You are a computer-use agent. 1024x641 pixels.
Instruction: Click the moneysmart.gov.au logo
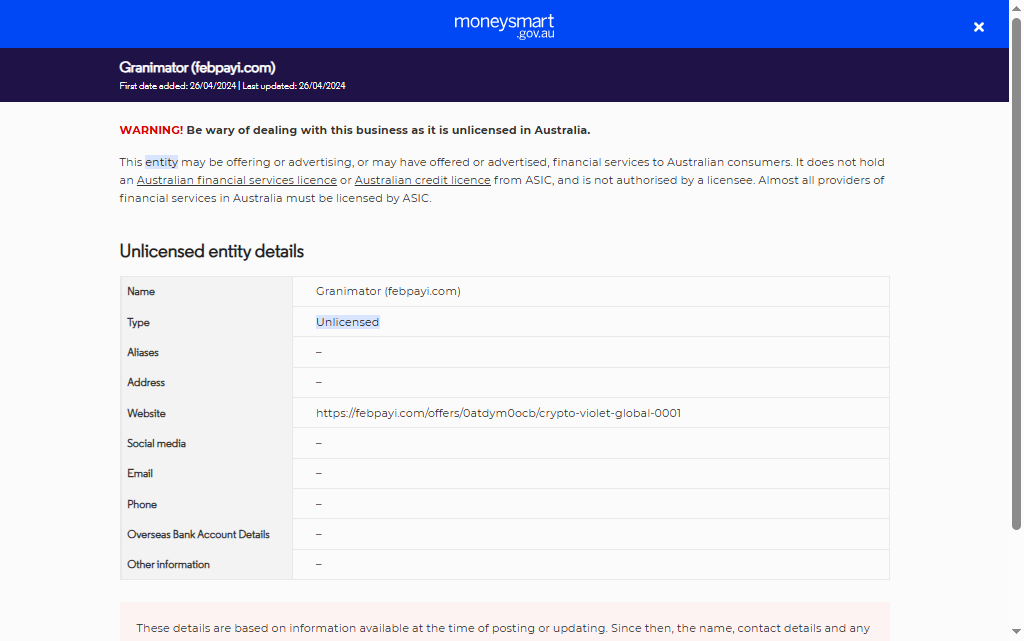[504, 25]
